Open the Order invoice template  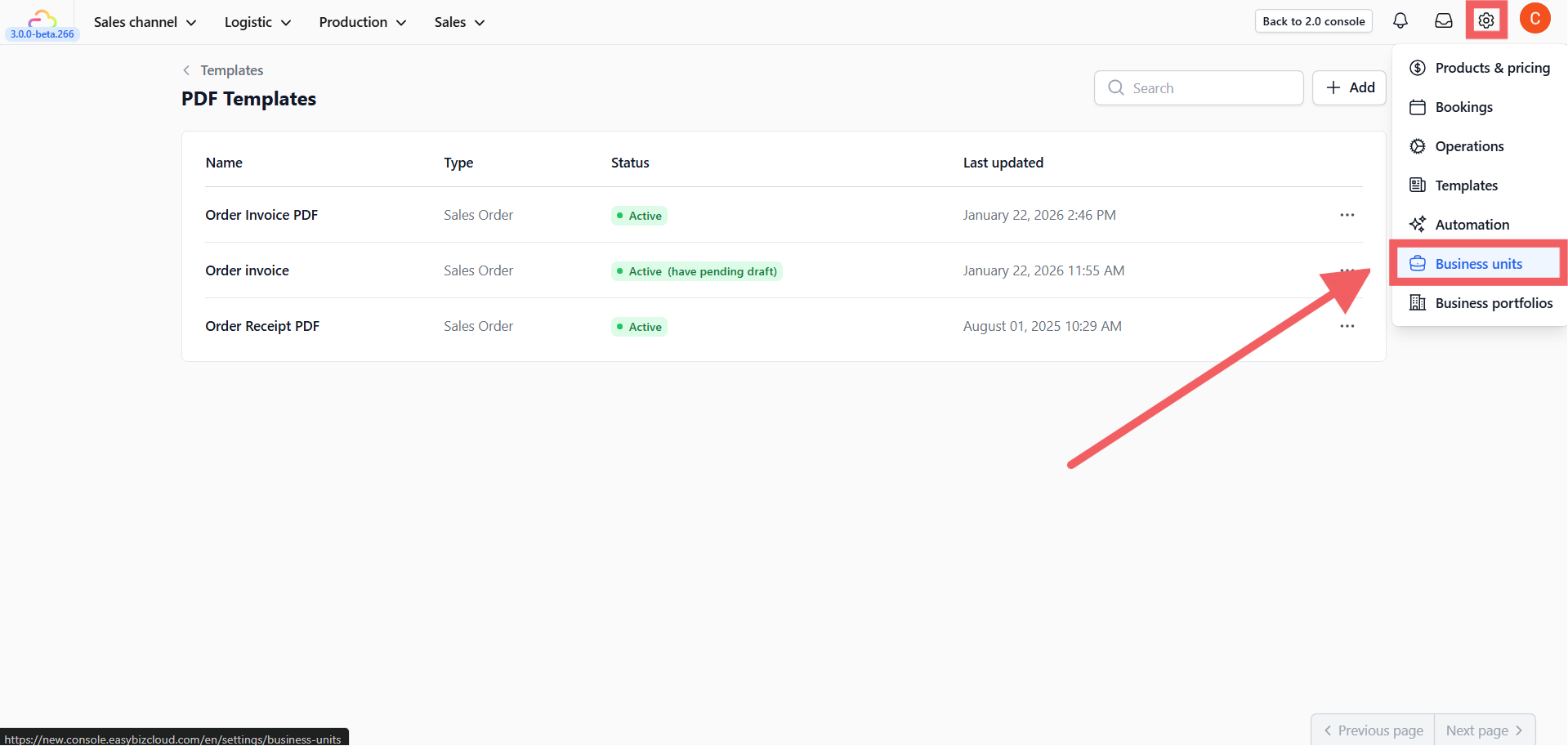[247, 270]
